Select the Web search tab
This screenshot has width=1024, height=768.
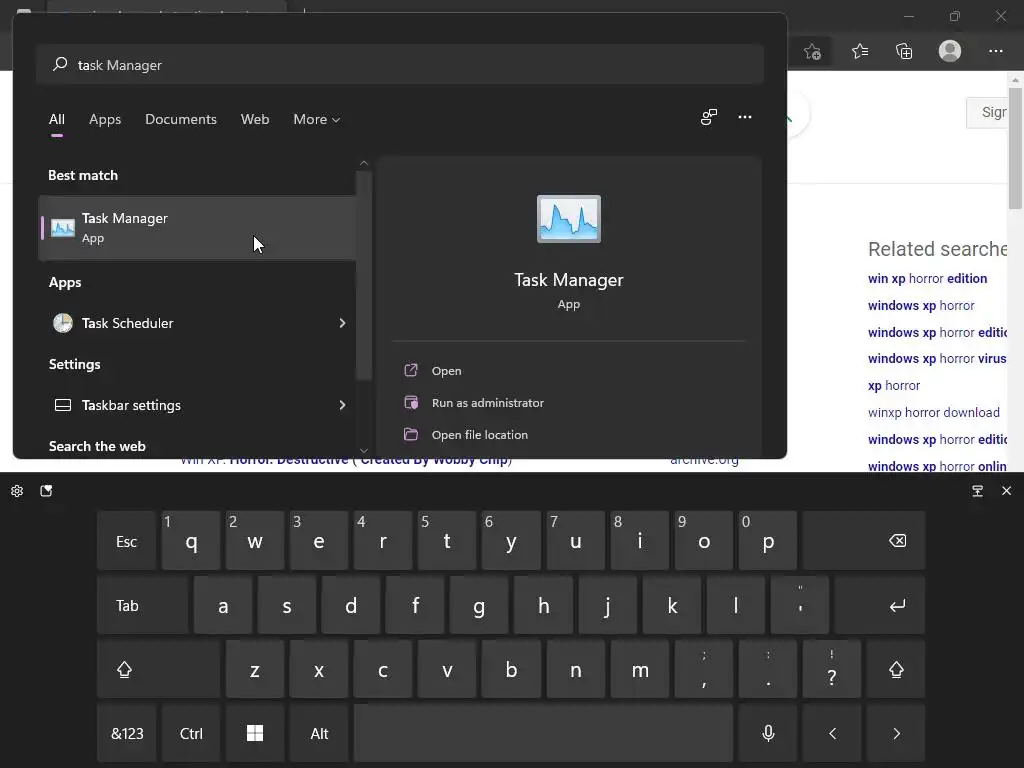[x=255, y=120]
